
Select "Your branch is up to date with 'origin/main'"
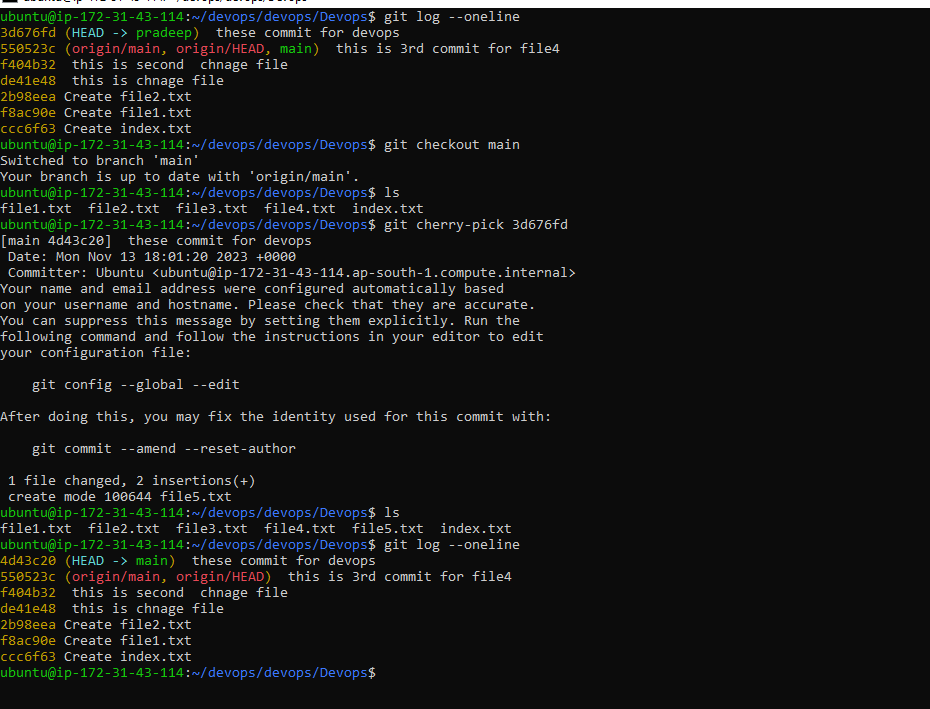(x=180, y=177)
